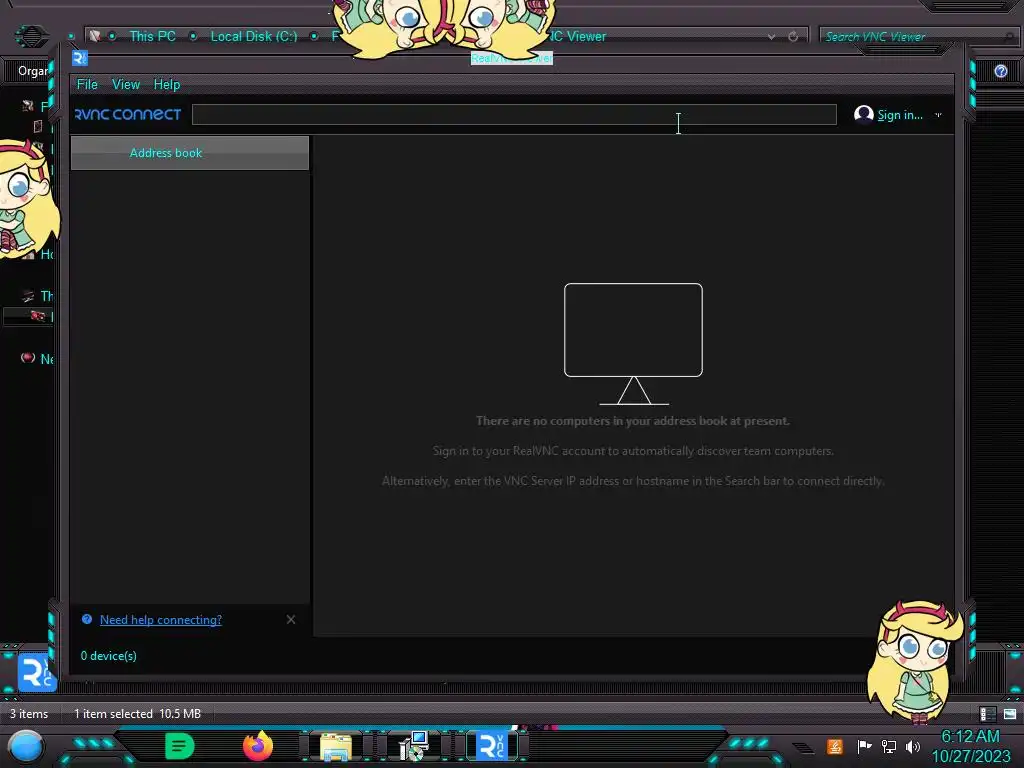Open the Need help connecting link

tap(161, 620)
